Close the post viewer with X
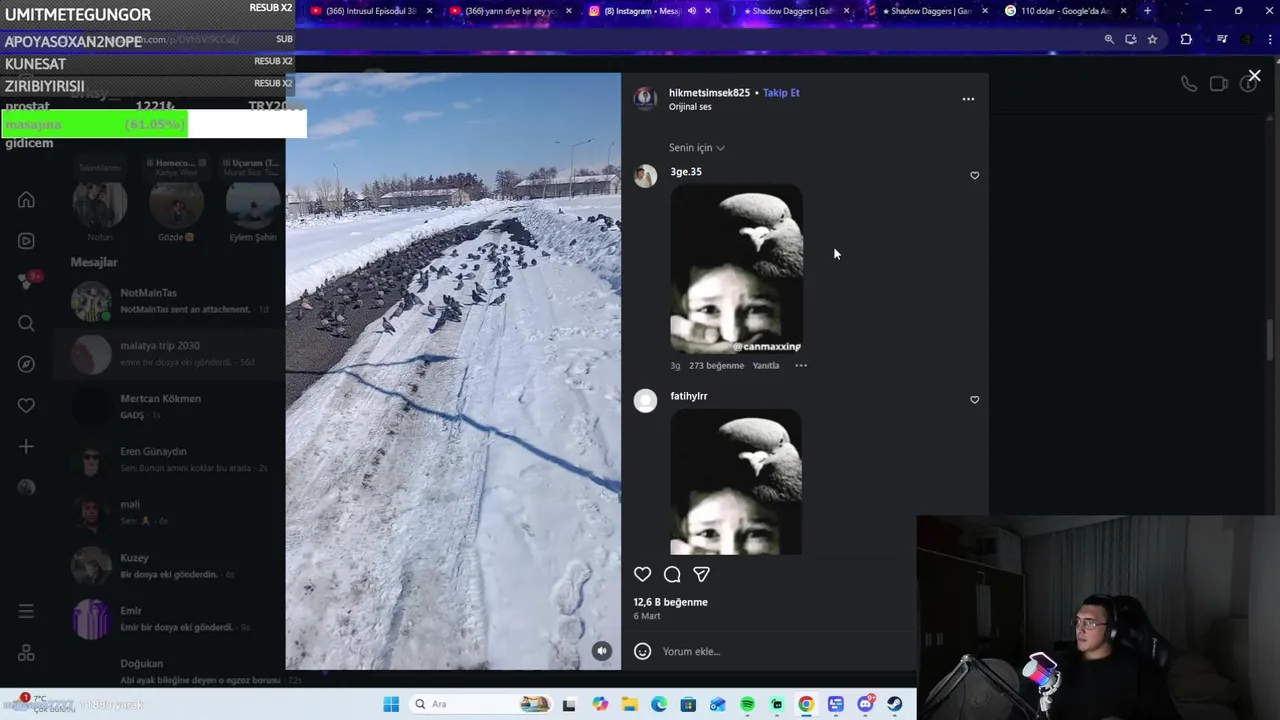This screenshot has height=720, width=1280. point(1254,76)
